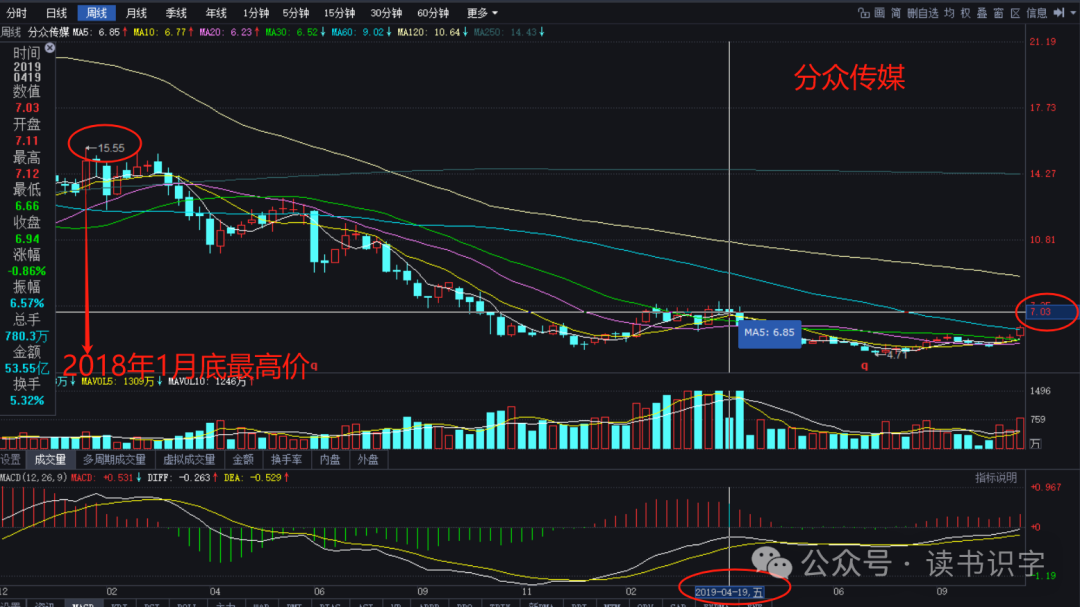Select the 30分钟 period tab
The height and width of the screenshot is (607, 1080).
(386, 13)
